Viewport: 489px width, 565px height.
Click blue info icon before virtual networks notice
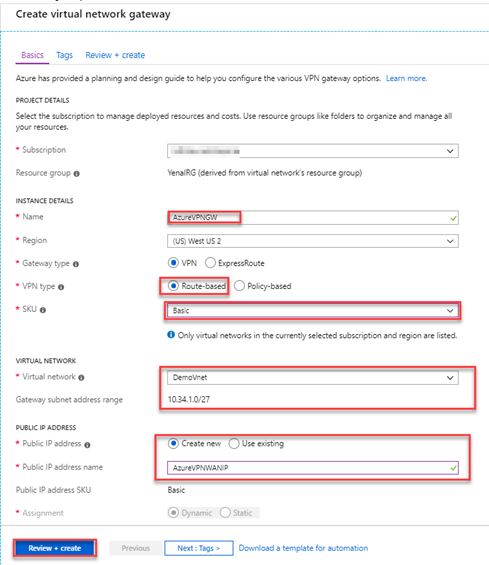(171, 335)
